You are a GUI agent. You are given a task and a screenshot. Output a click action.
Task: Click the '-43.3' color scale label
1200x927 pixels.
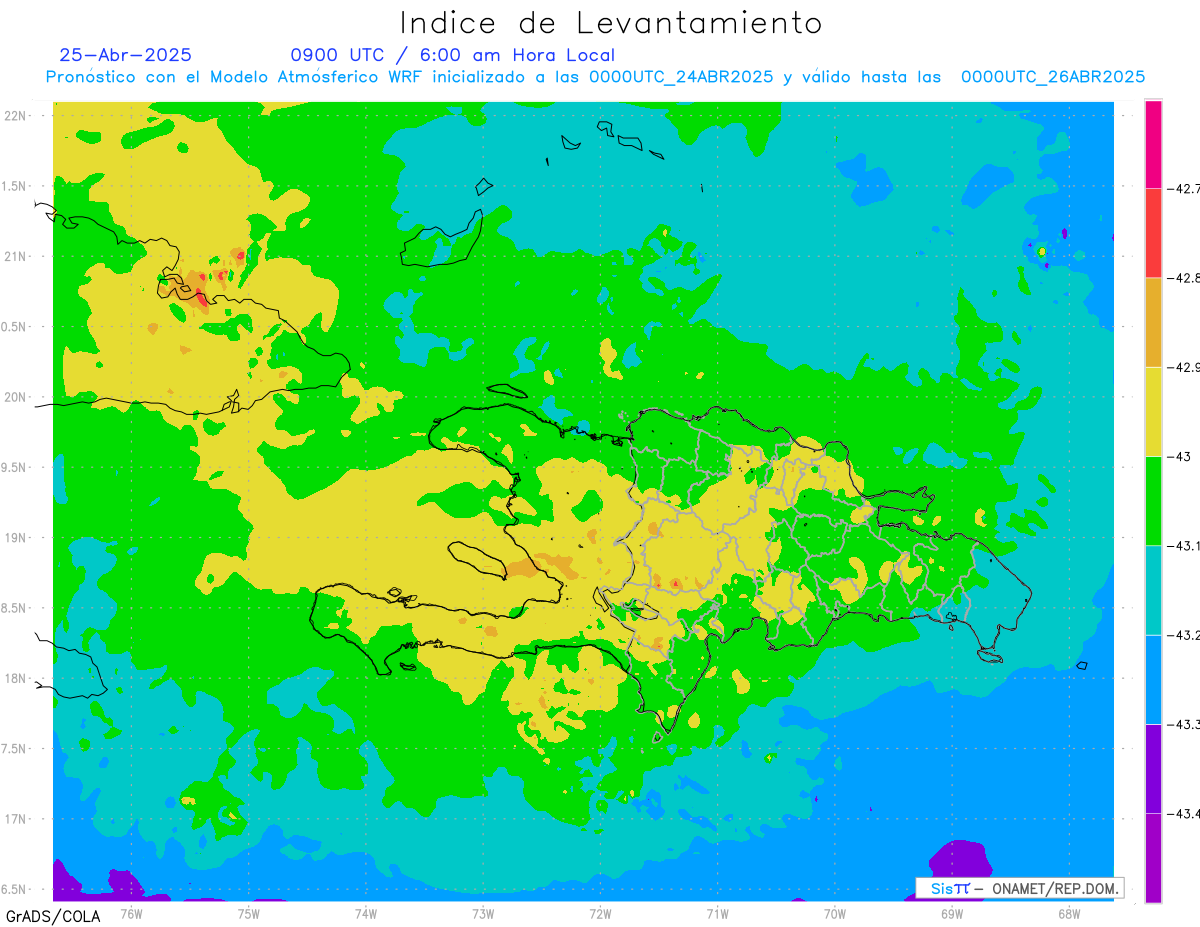[1182, 724]
